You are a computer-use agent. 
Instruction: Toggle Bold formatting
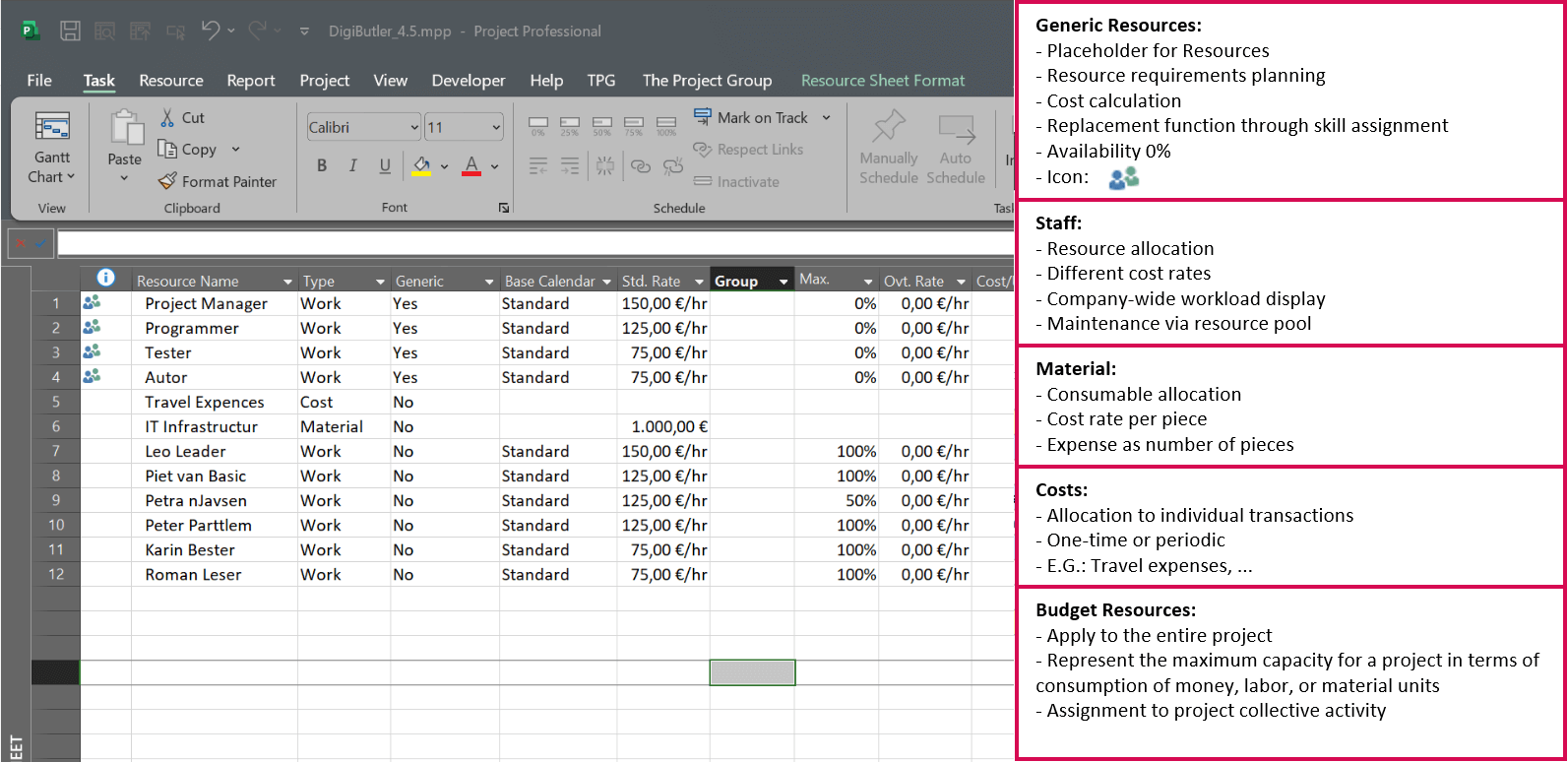[322, 165]
